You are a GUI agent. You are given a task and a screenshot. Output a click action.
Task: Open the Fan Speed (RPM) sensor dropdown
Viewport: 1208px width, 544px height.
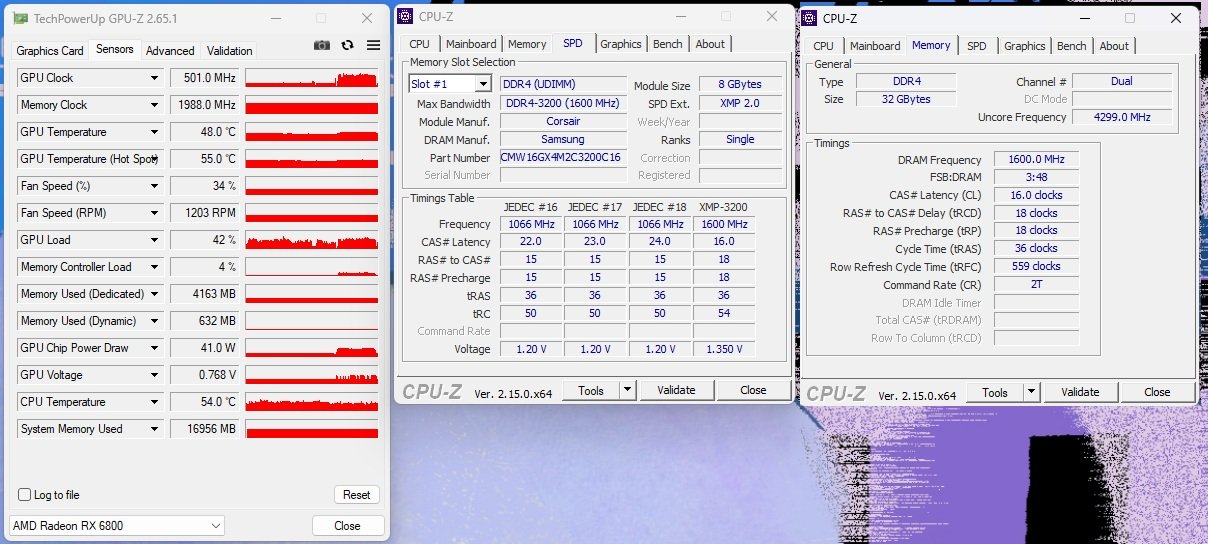[154, 213]
